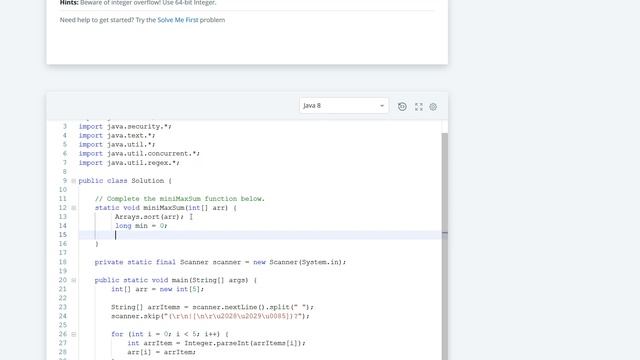Click 'int[] arr = new int[5];' line
Screen dimensions: 640x360
158,289
